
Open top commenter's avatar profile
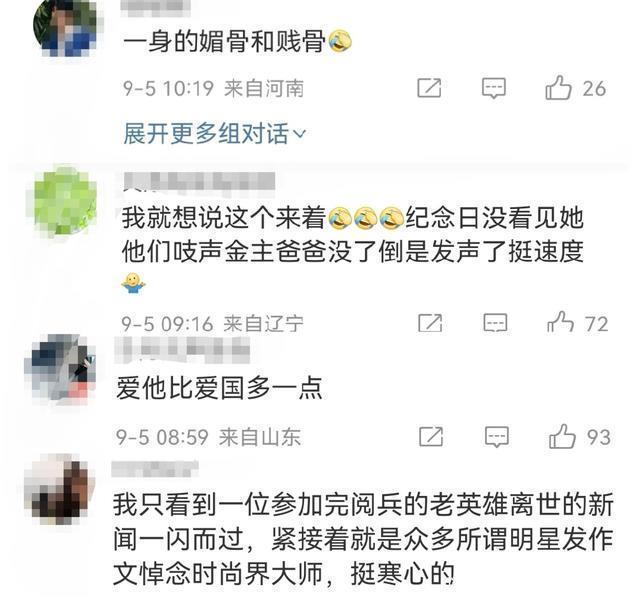click(66, 27)
